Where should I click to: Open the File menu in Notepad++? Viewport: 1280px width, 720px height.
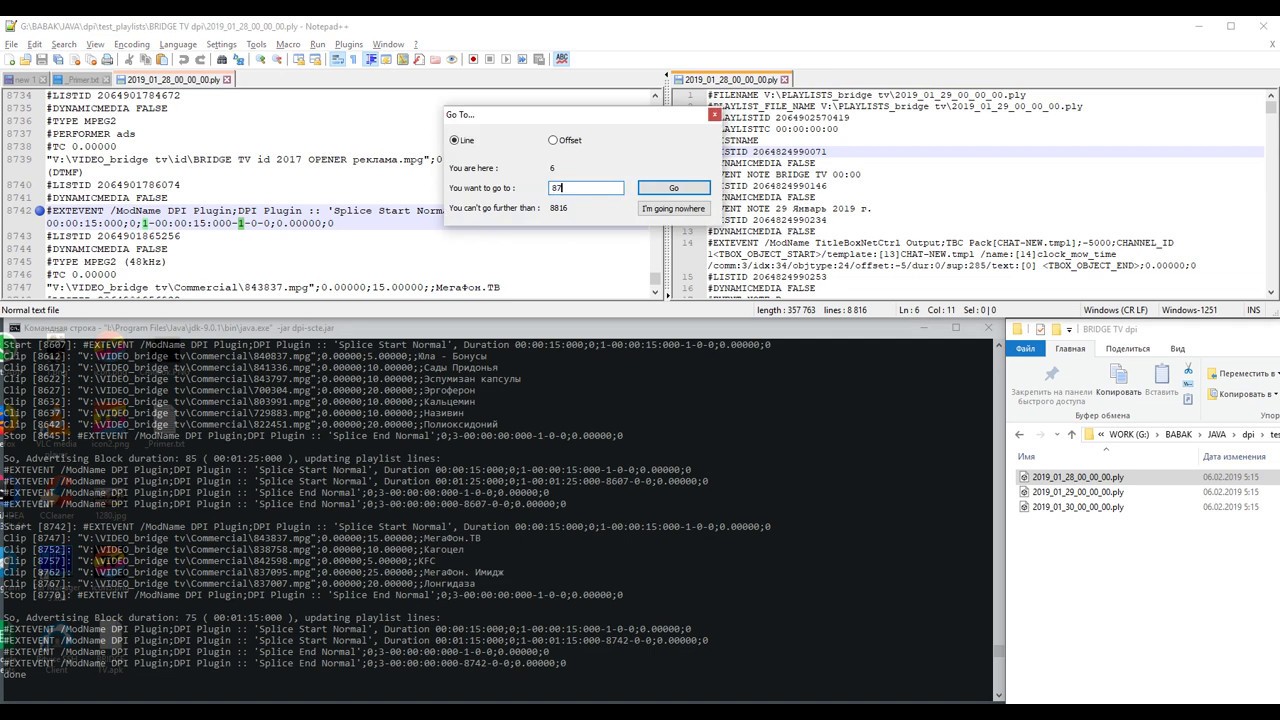pyautogui.click(x=11, y=44)
